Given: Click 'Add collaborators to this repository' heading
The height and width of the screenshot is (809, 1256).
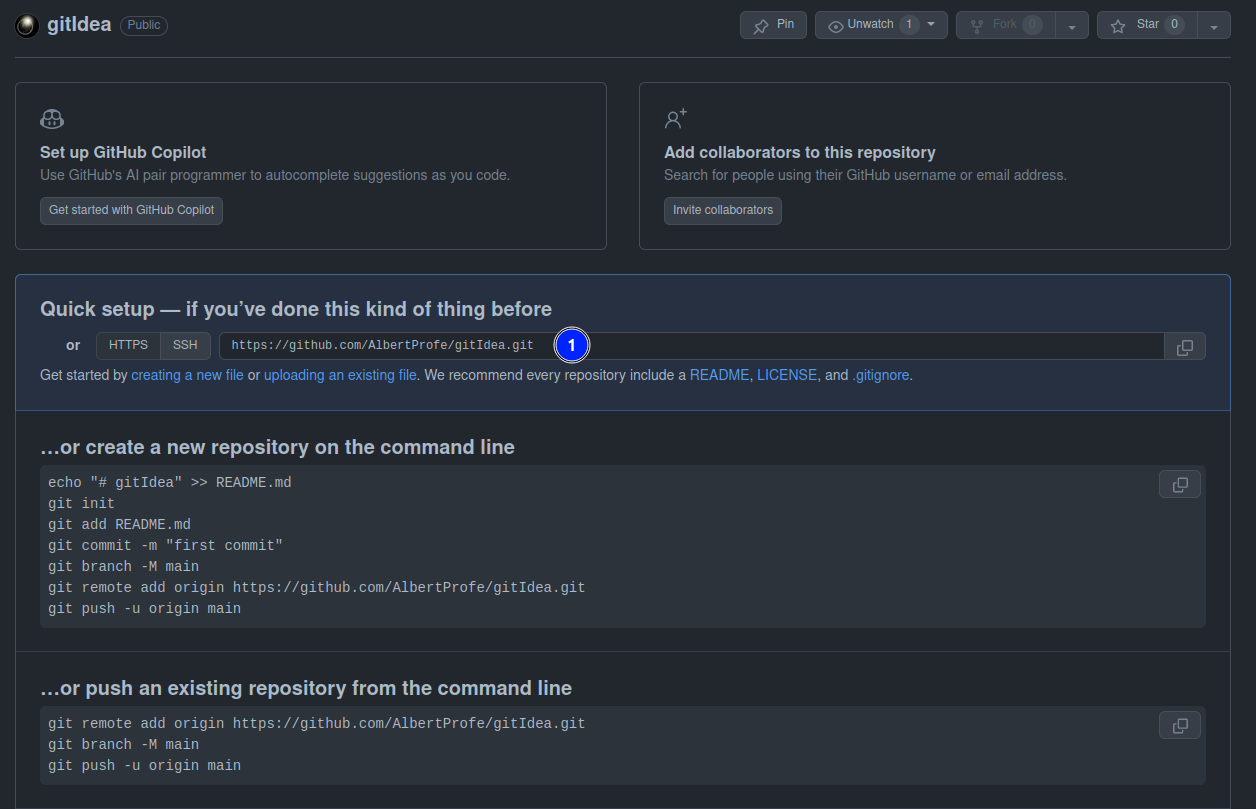Looking at the screenshot, I should (800, 153).
